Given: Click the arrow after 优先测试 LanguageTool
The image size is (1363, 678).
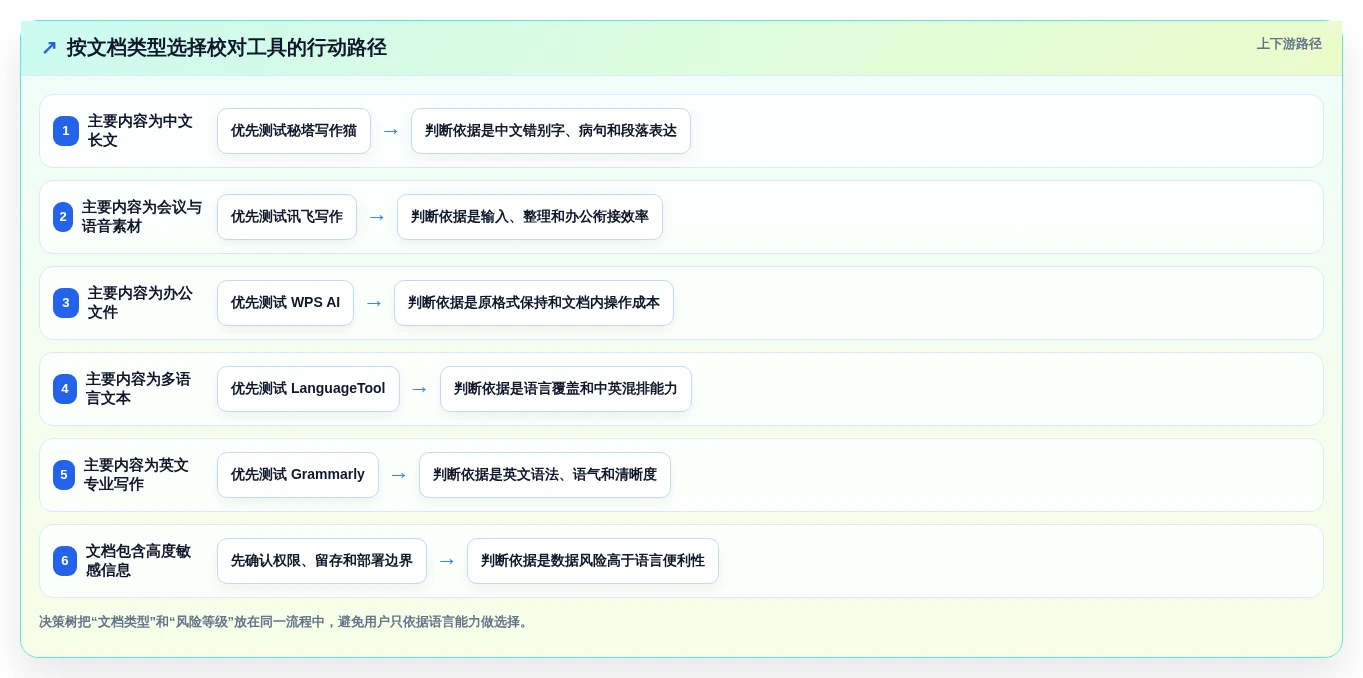Looking at the screenshot, I should (420, 389).
